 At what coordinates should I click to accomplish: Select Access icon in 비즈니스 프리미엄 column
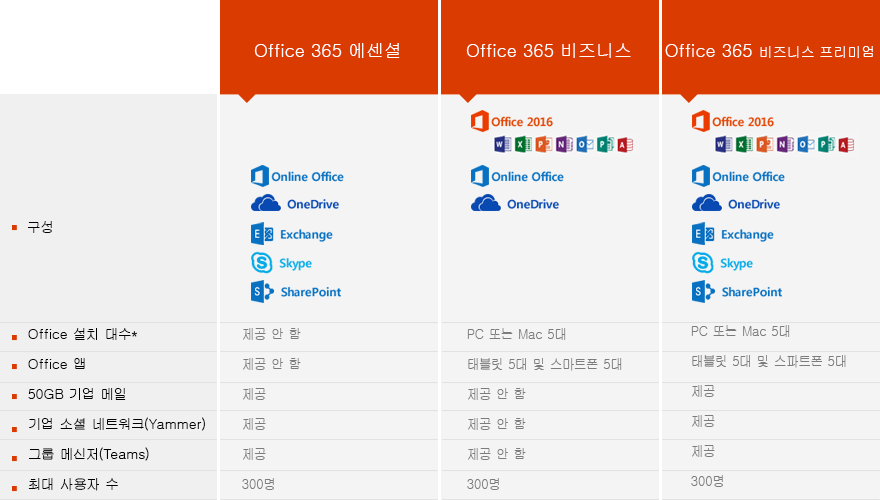tap(846, 144)
